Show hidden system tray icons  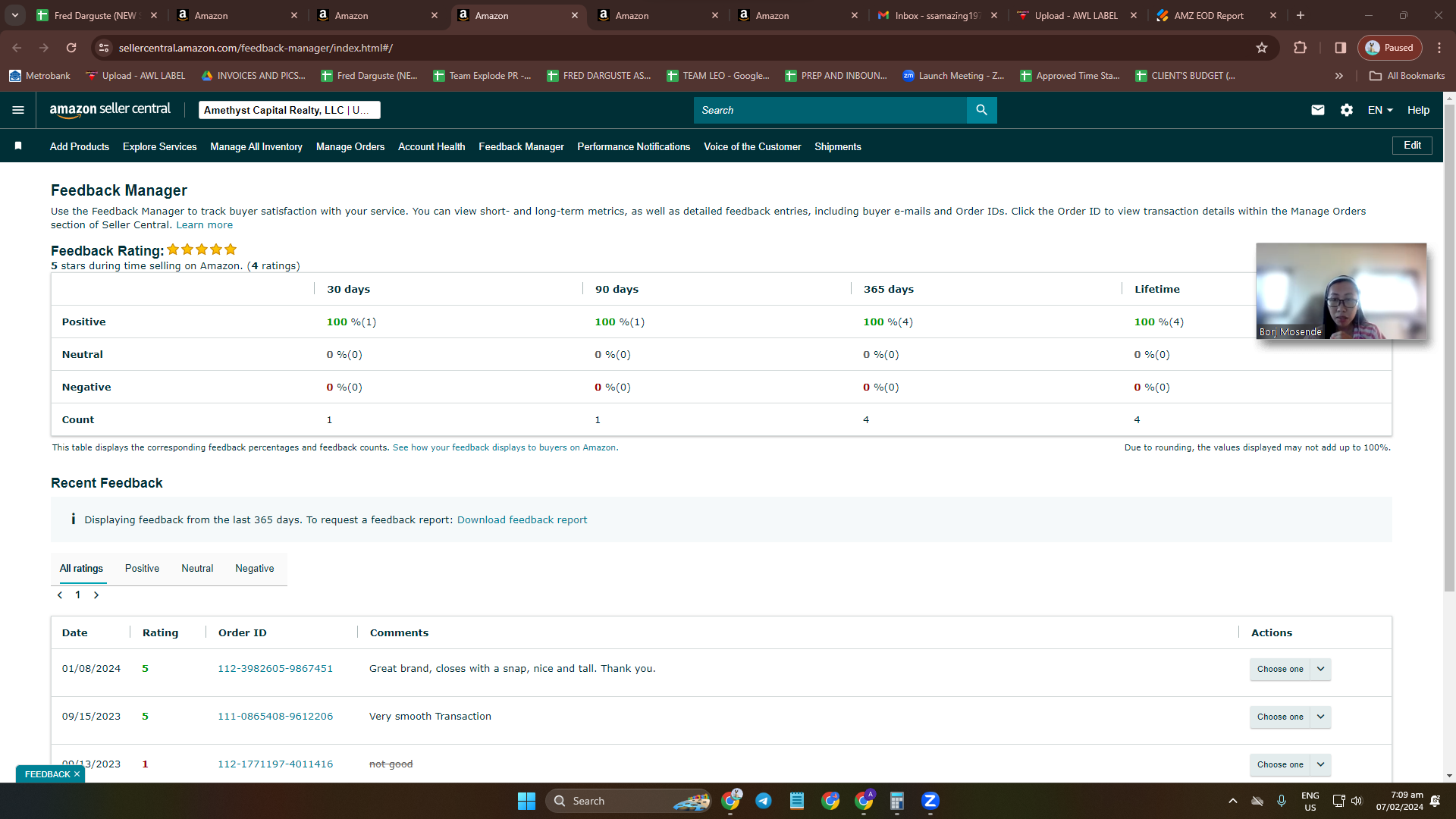tap(1233, 801)
